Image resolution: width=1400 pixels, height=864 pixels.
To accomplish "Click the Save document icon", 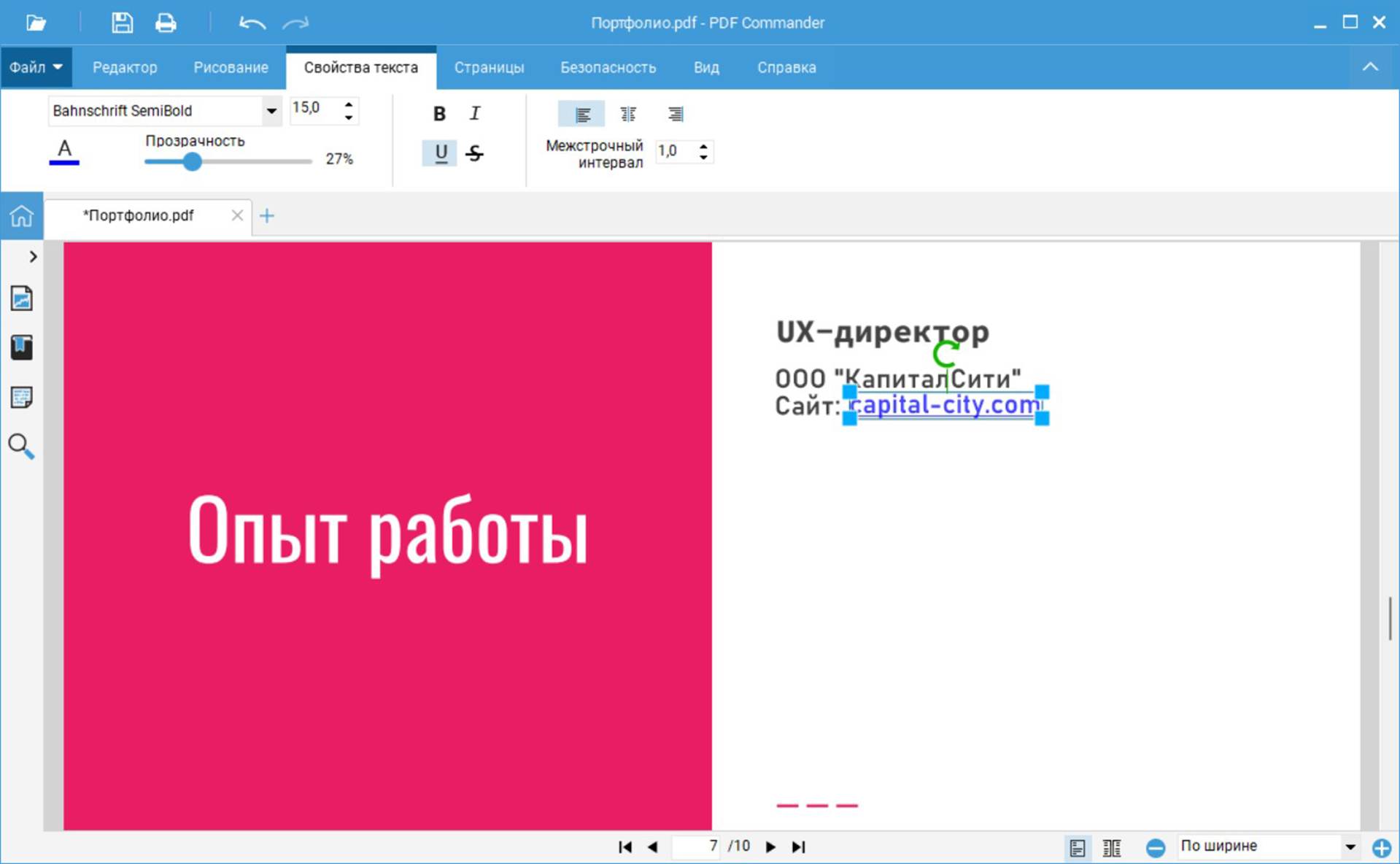I will point(122,23).
